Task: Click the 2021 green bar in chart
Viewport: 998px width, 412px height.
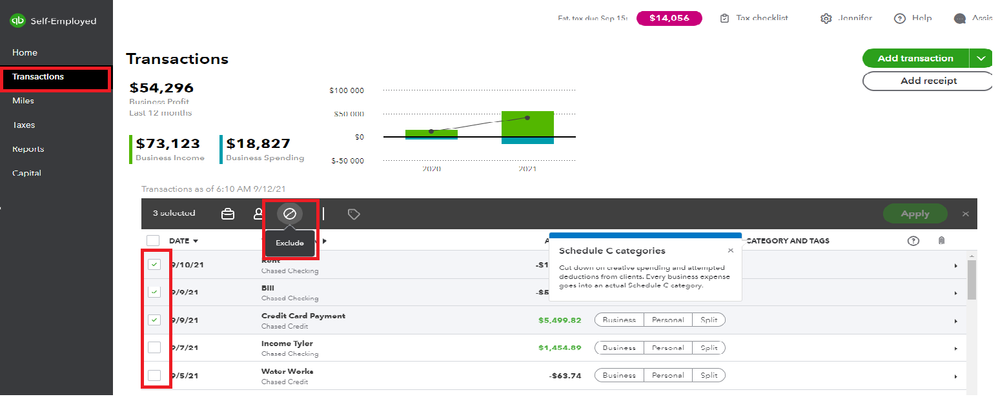Action: tap(528, 124)
